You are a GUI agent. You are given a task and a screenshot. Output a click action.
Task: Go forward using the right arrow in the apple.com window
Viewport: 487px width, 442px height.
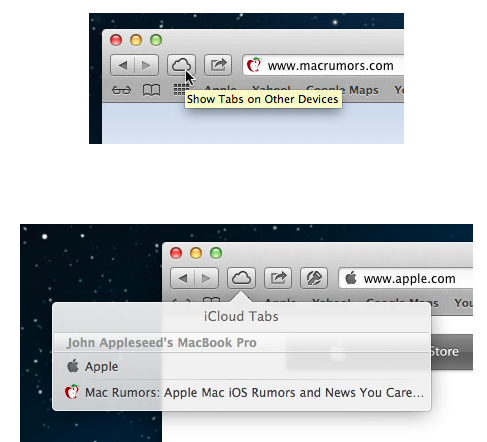[206, 278]
